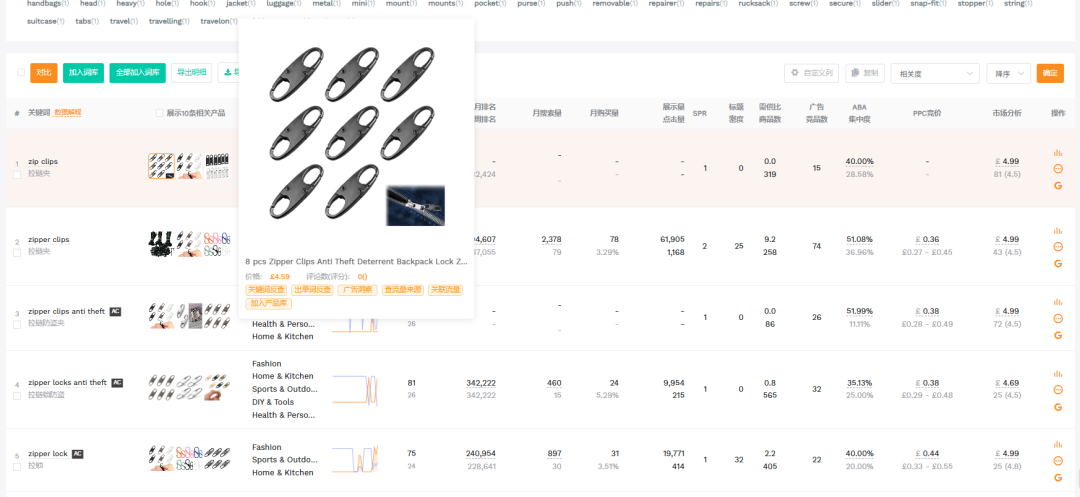The width and height of the screenshot is (1080, 497).
Task: Open bar chart icon for zipper clips anti theft row
Action: click(1058, 302)
